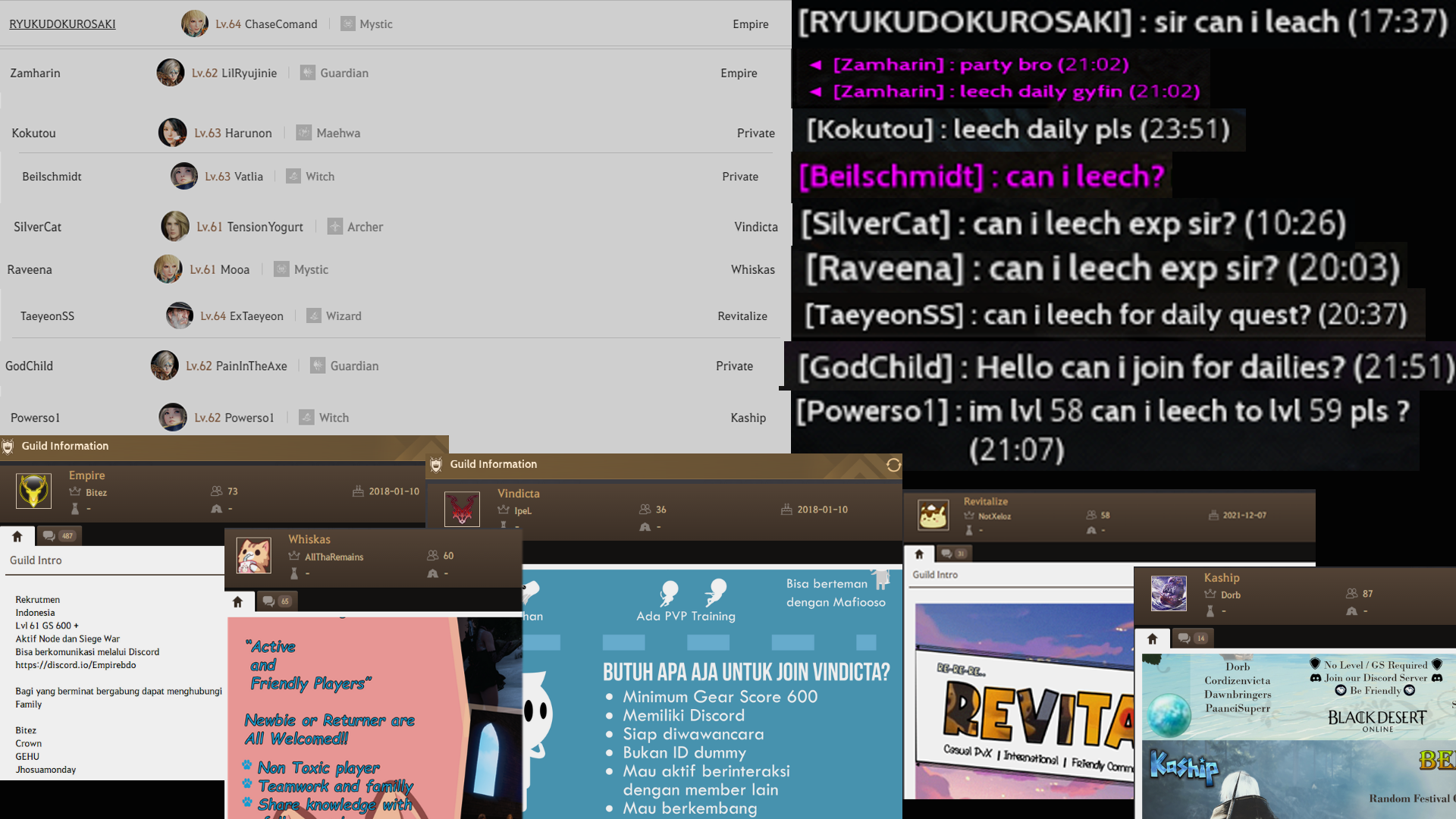The width and height of the screenshot is (1456, 819).
Task: Click the Revitalize guild emblem icon
Action: 934,515
